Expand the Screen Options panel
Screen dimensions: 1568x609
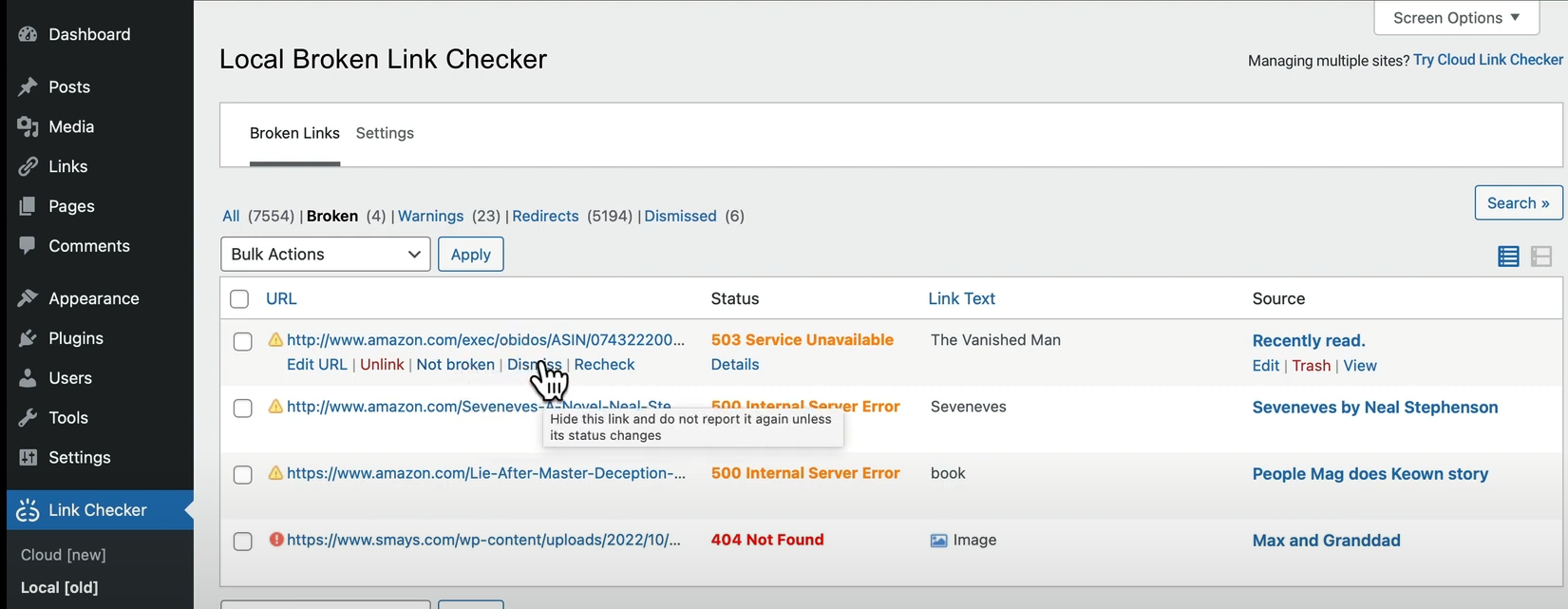1456,18
